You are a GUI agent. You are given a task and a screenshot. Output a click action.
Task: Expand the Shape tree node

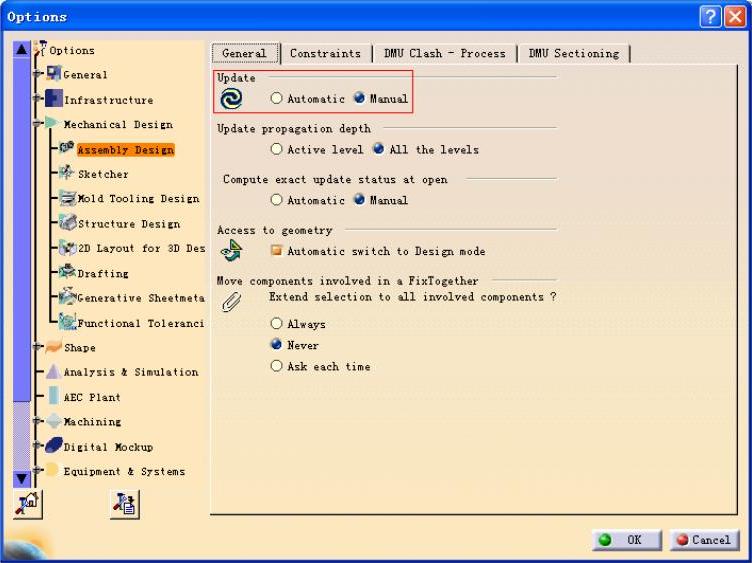36,346
